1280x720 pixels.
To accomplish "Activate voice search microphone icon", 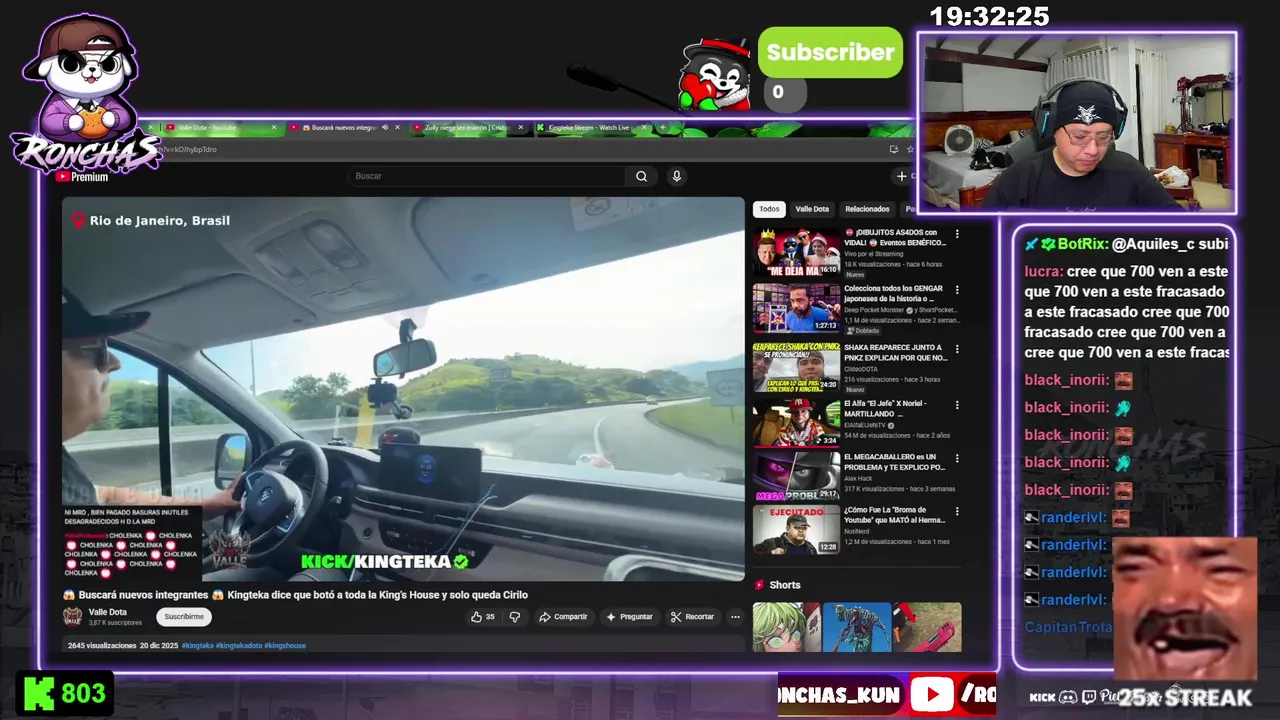I will tap(676, 176).
